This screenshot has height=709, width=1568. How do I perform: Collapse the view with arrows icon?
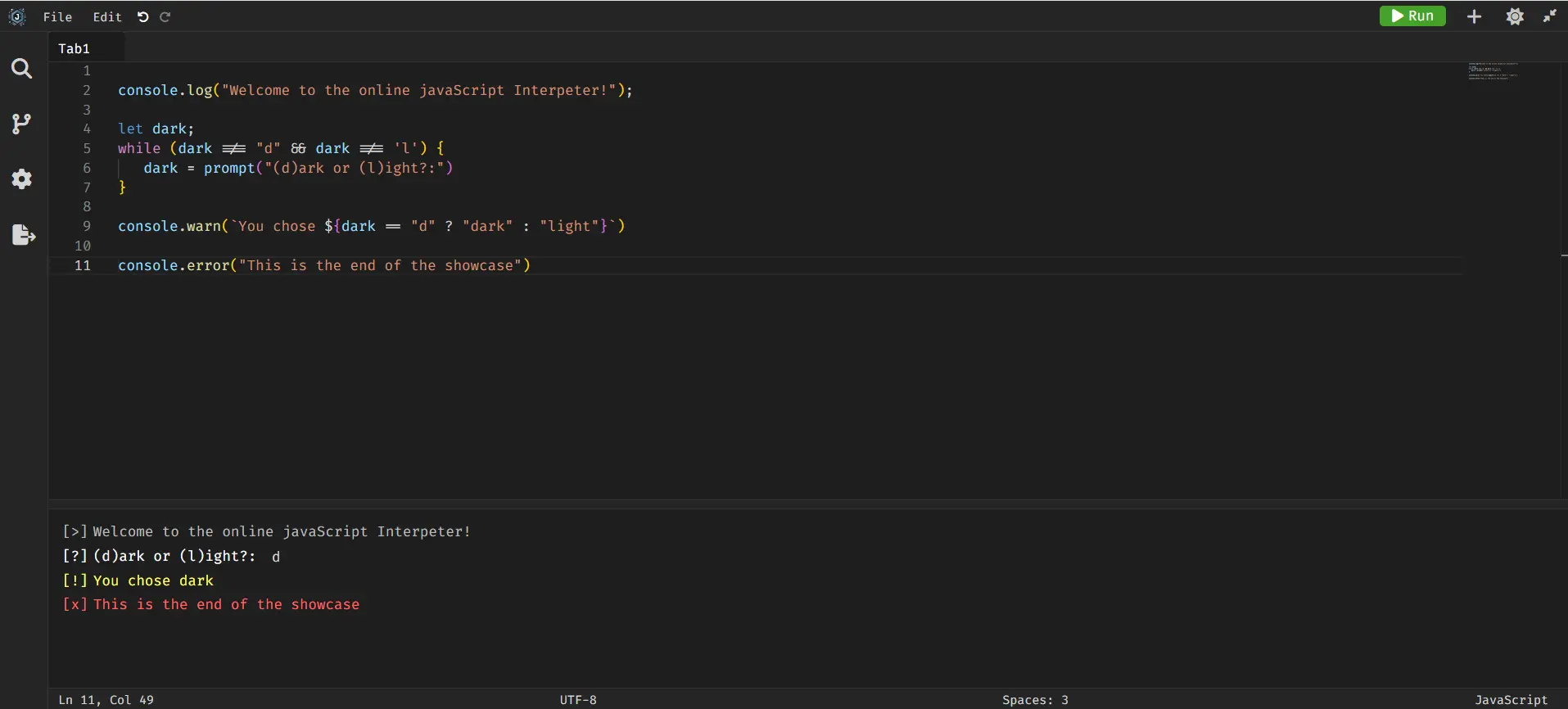(1550, 16)
